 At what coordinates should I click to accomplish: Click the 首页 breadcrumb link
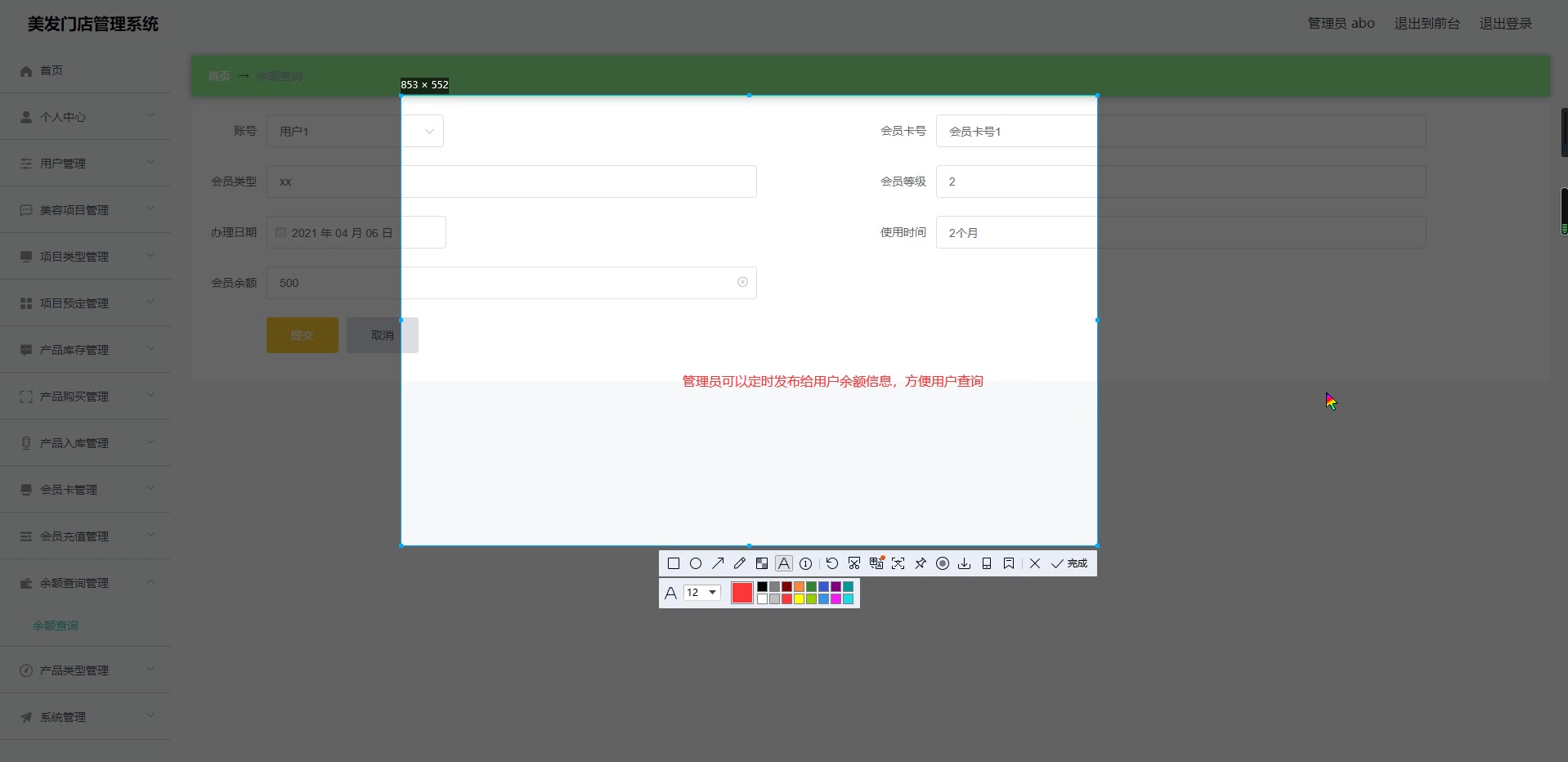[x=219, y=76]
